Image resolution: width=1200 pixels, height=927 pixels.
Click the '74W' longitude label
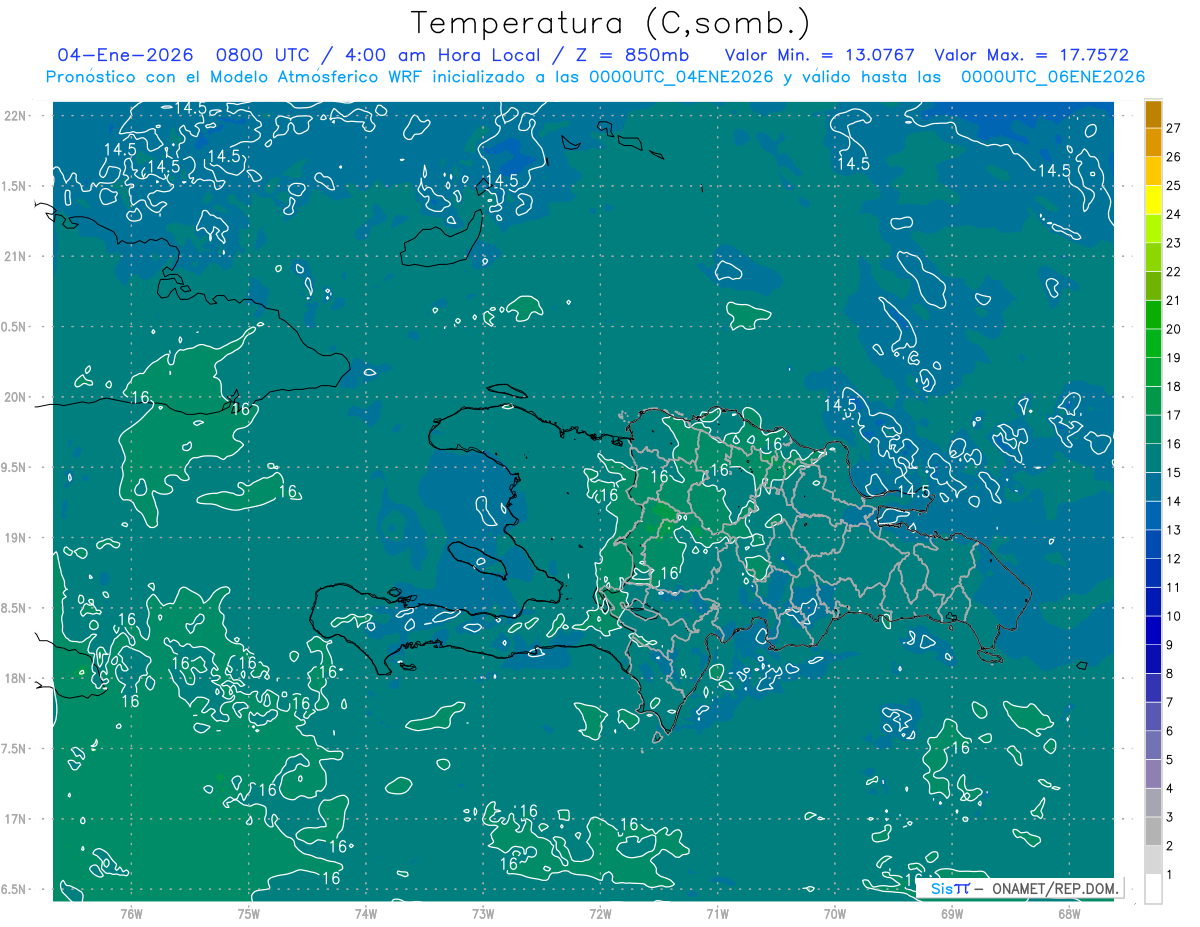tap(365, 913)
